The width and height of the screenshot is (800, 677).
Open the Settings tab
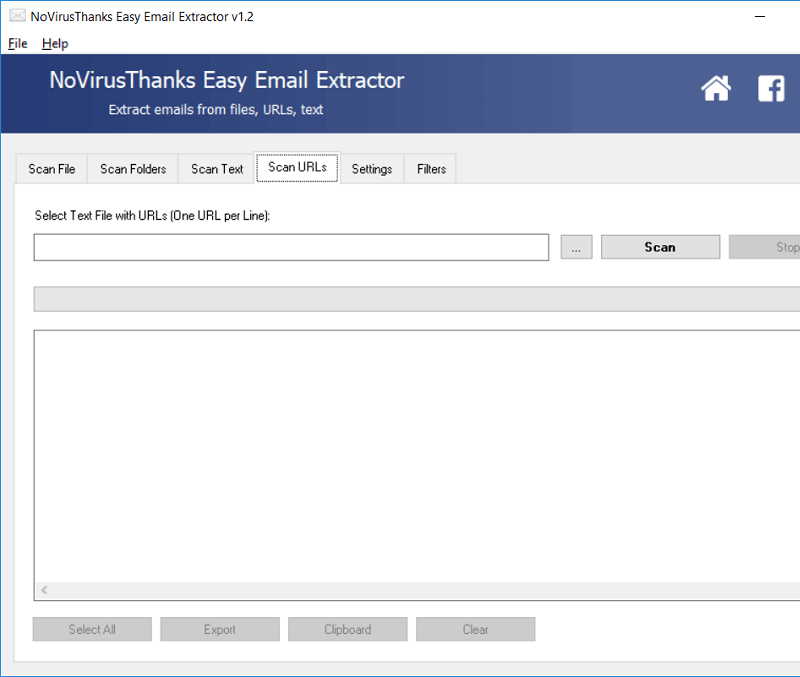click(371, 169)
